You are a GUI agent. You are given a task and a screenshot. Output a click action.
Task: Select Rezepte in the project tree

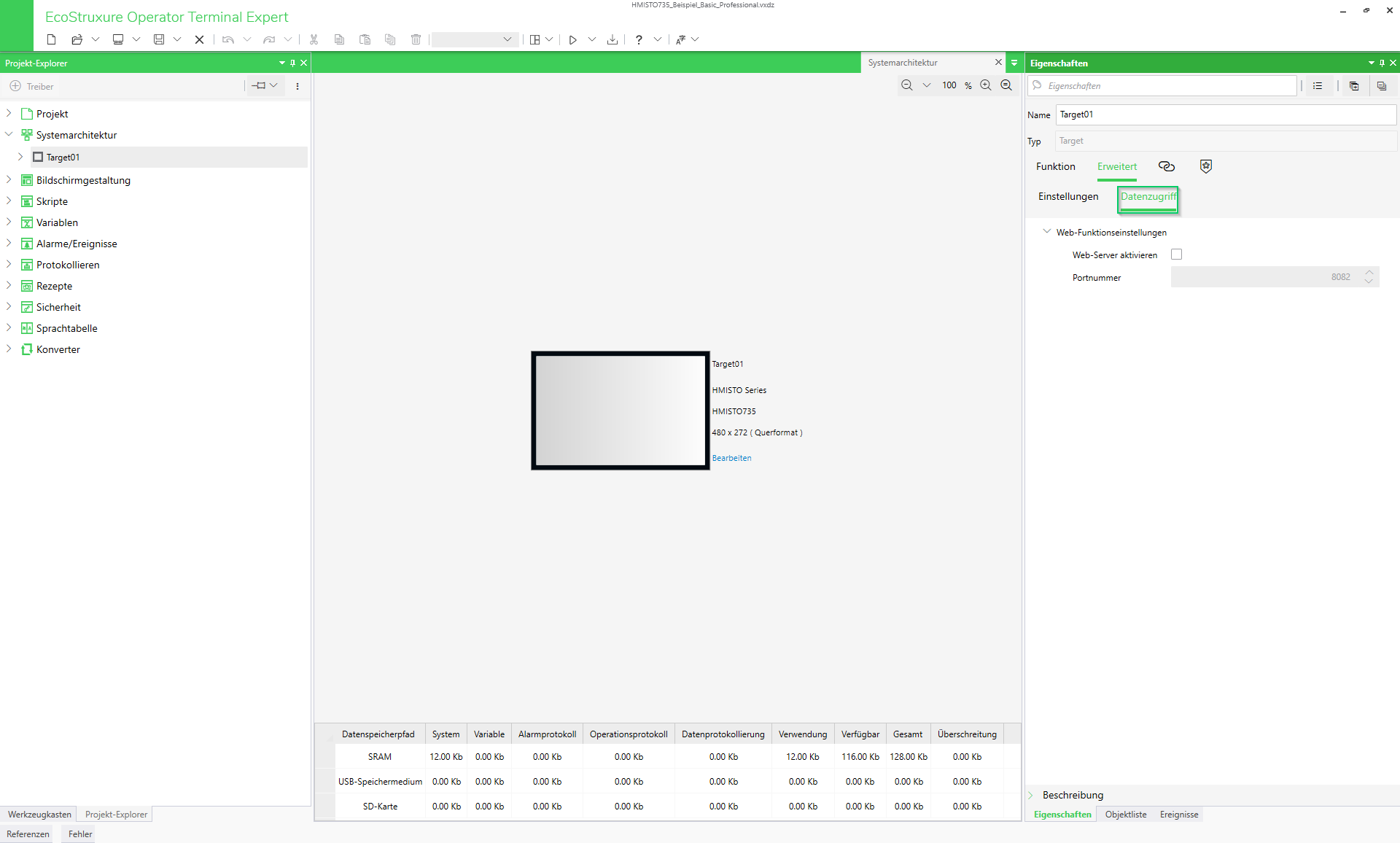[55, 286]
